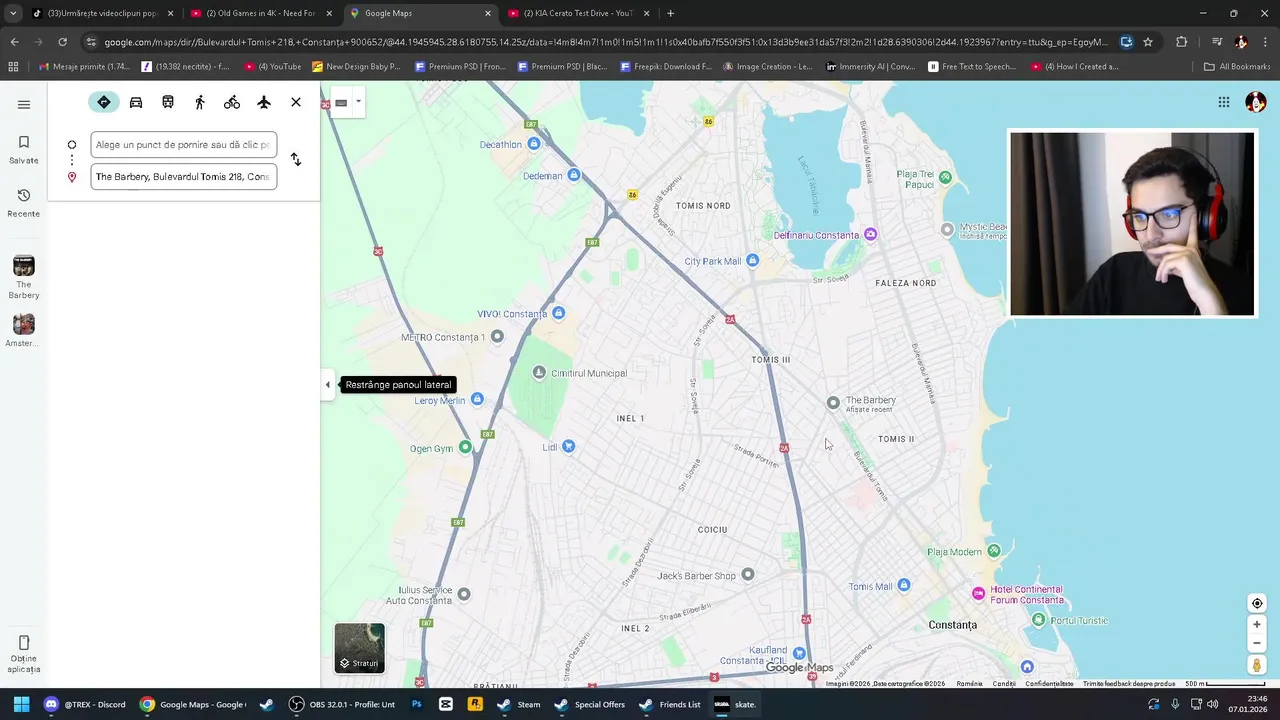1280x720 pixels.
Task: Open Condiții footer link
Action: point(1004,684)
